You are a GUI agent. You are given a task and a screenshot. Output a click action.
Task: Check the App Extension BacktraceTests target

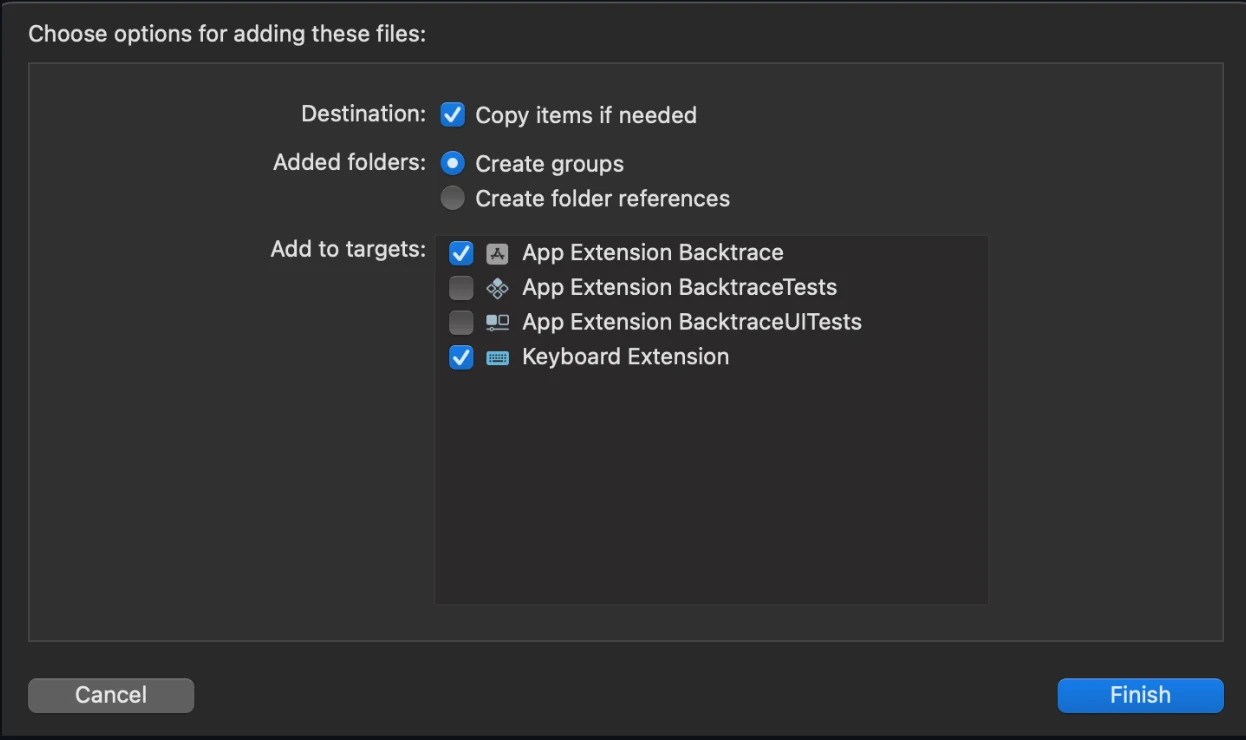(460, 288)
